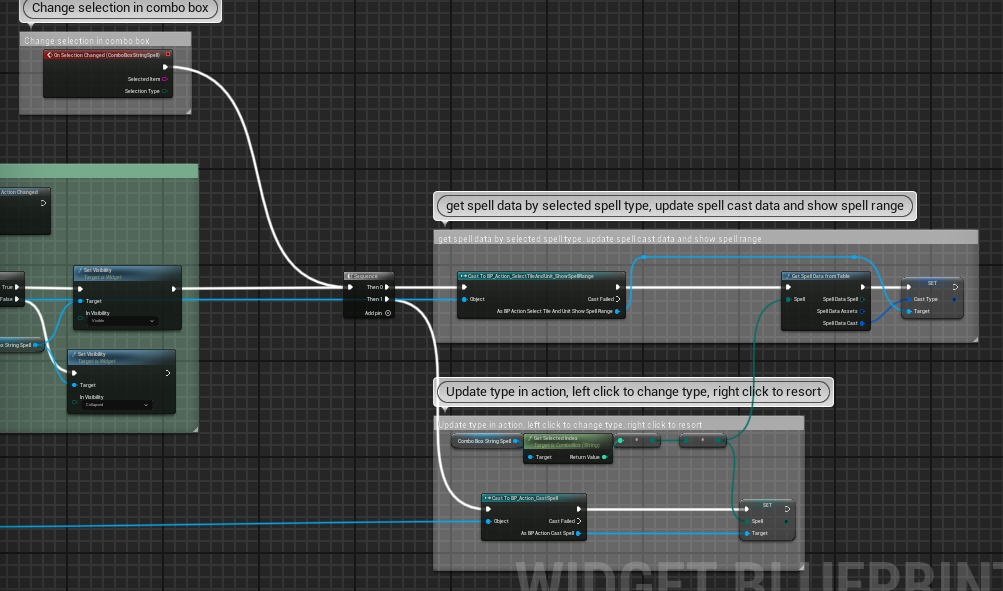This screenshot has width=1003, height=591.
Task: Click Object pin on Cast To BP_Action_CastSpell
Action: [489, 521]
